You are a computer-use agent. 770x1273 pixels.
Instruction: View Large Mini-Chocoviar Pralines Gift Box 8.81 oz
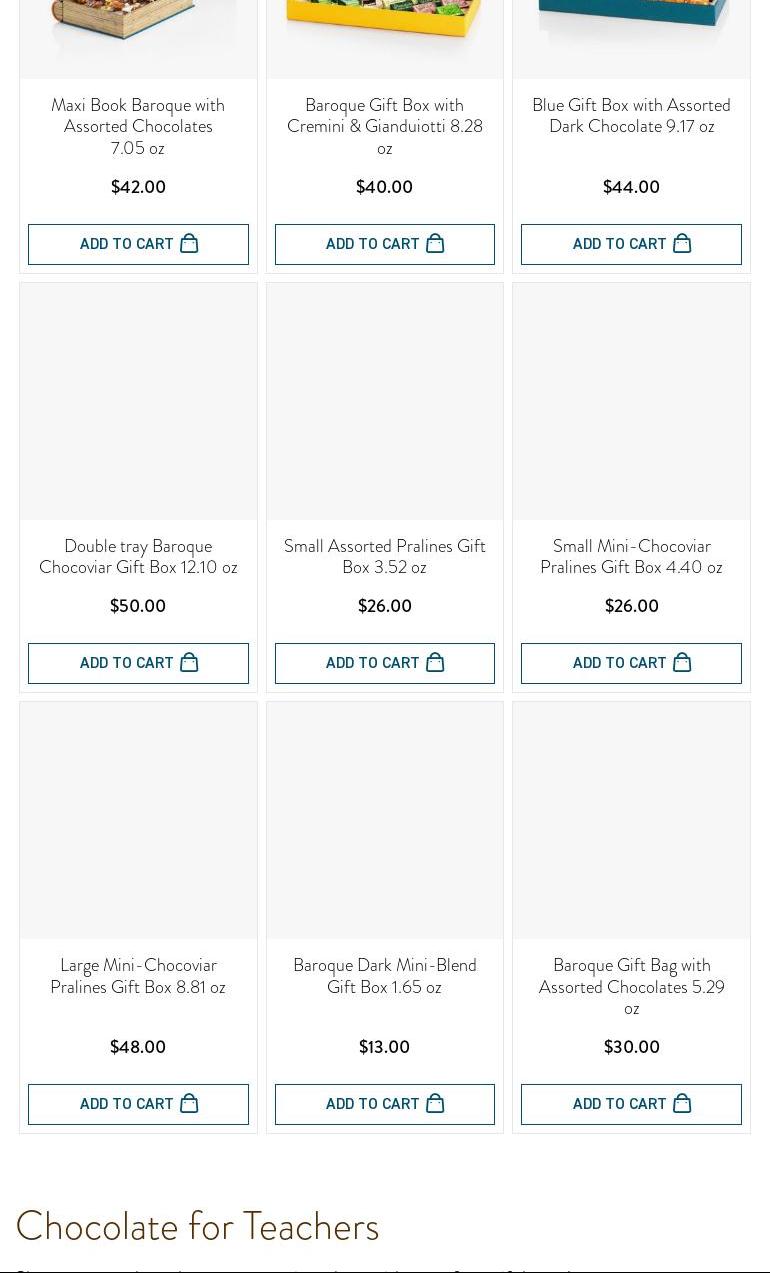pyautogui.click(x=138, y=976)
